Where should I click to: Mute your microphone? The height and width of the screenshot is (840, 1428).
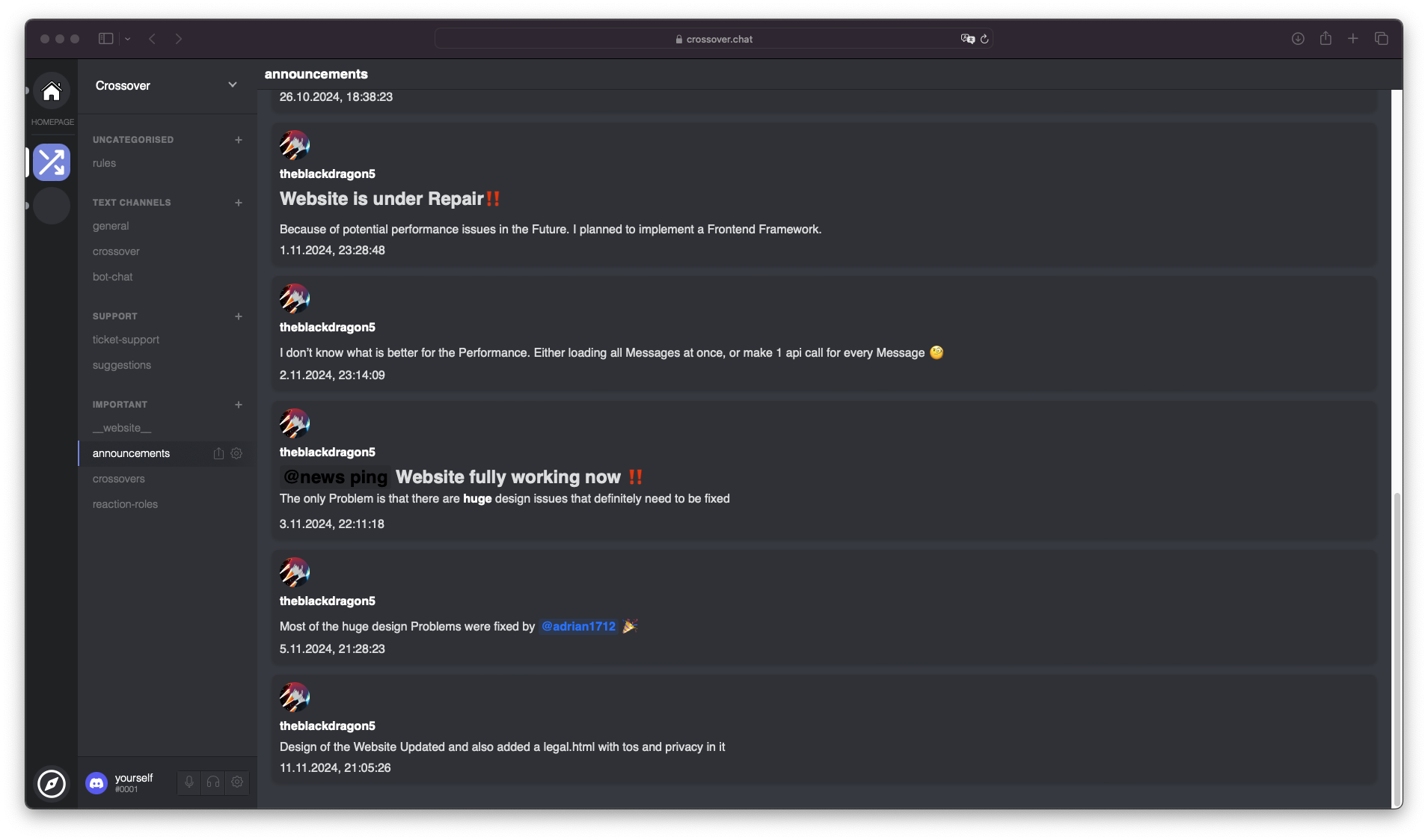pyautogui.click(x=188, y=782)
